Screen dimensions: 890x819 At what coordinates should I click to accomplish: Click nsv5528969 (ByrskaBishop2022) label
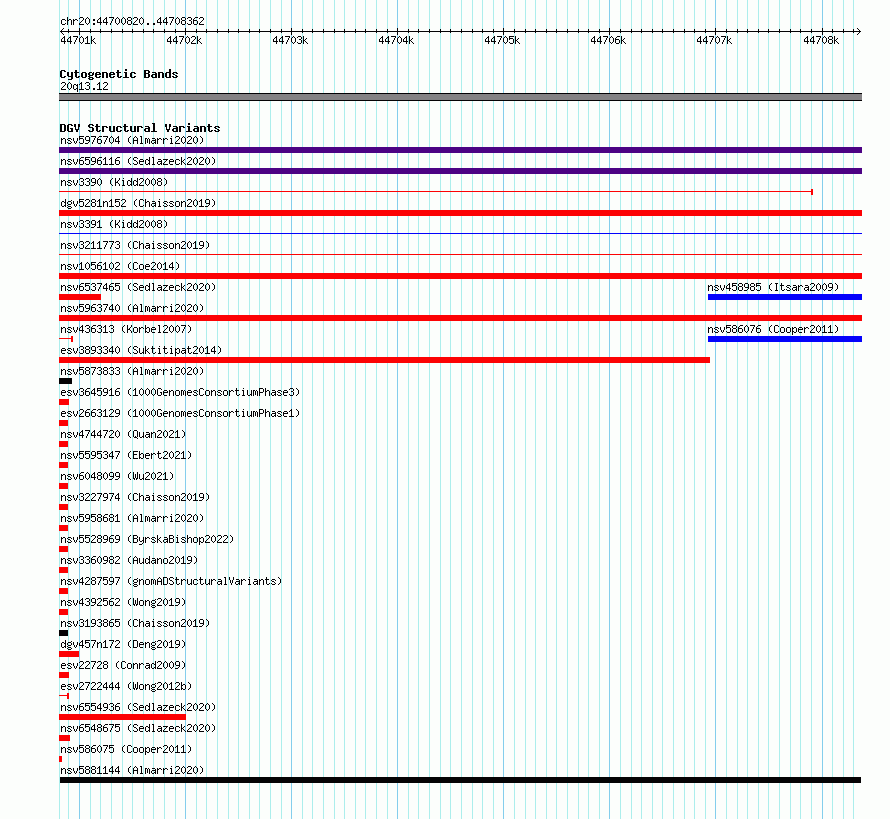pyautogui.click(x=147, y=539)
